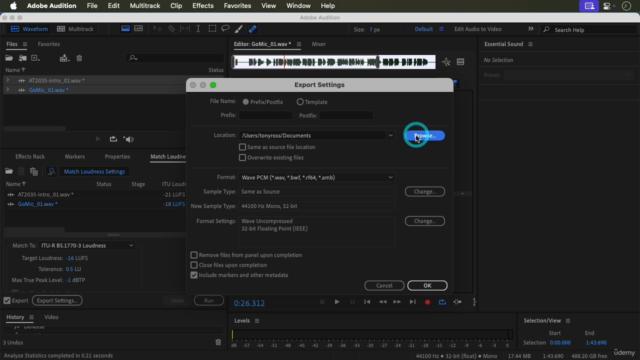This screenshot has width=640, height=360.
Task: Click Import file icon in Files panel
Action: 22,58
